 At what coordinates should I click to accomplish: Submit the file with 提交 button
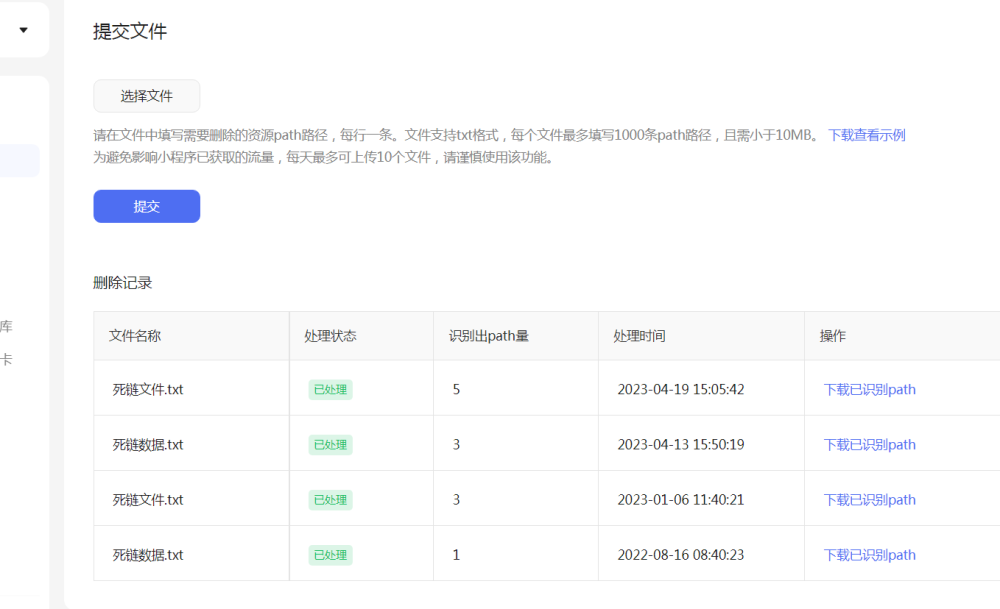pos(147,206)
